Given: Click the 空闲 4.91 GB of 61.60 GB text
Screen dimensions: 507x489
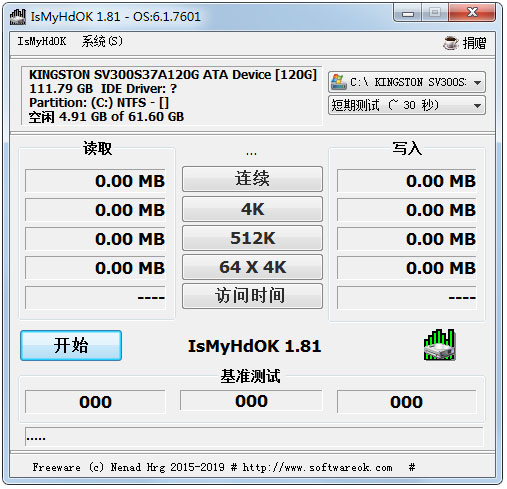Looking at the screenshot, I should point(106,117).
